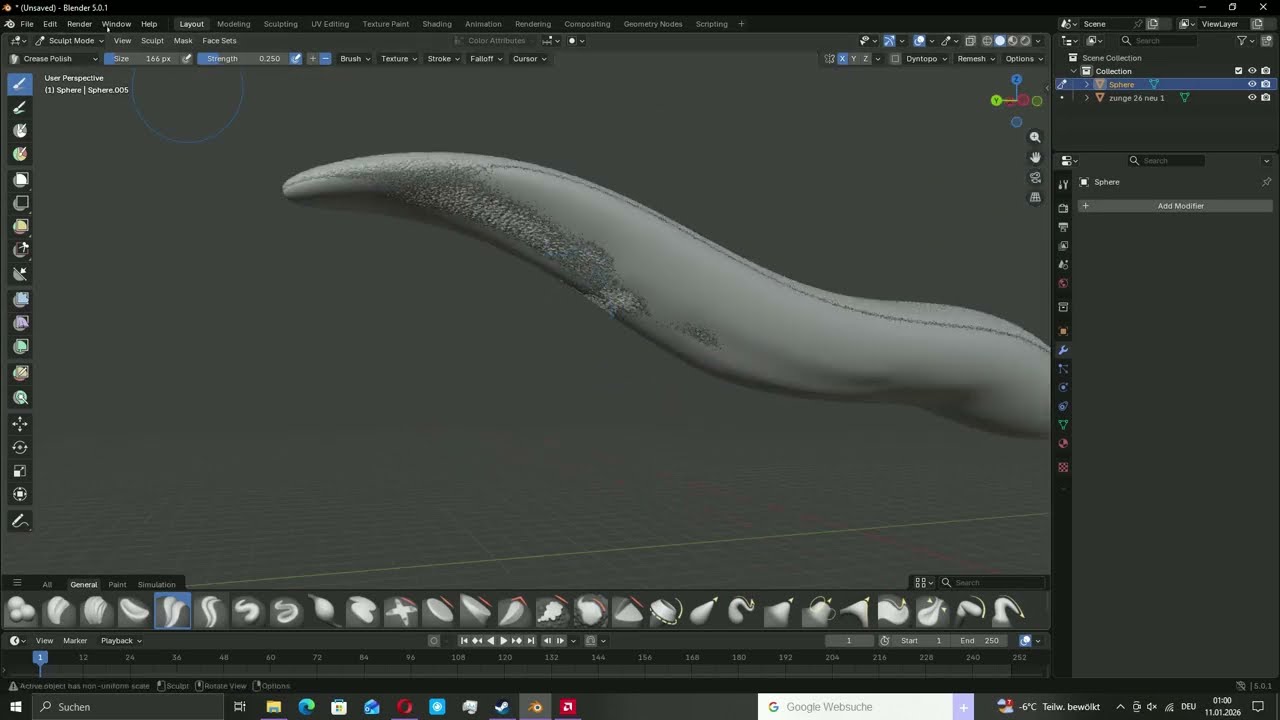Expand the Texture settings dropdown
Image resolution: width=1280 pixels, height=720 pixels.
(399, 59)
